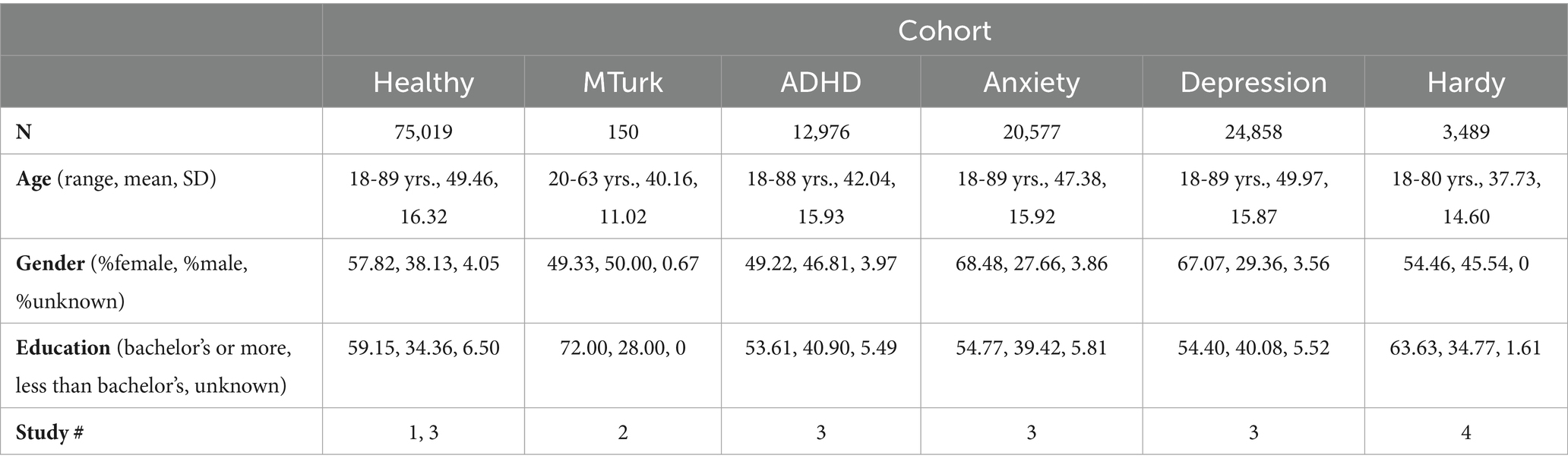The height and width of the screenshot is (468, 1568).
Task: Select Healthy N value 75,019
Action: pos(423,131)
